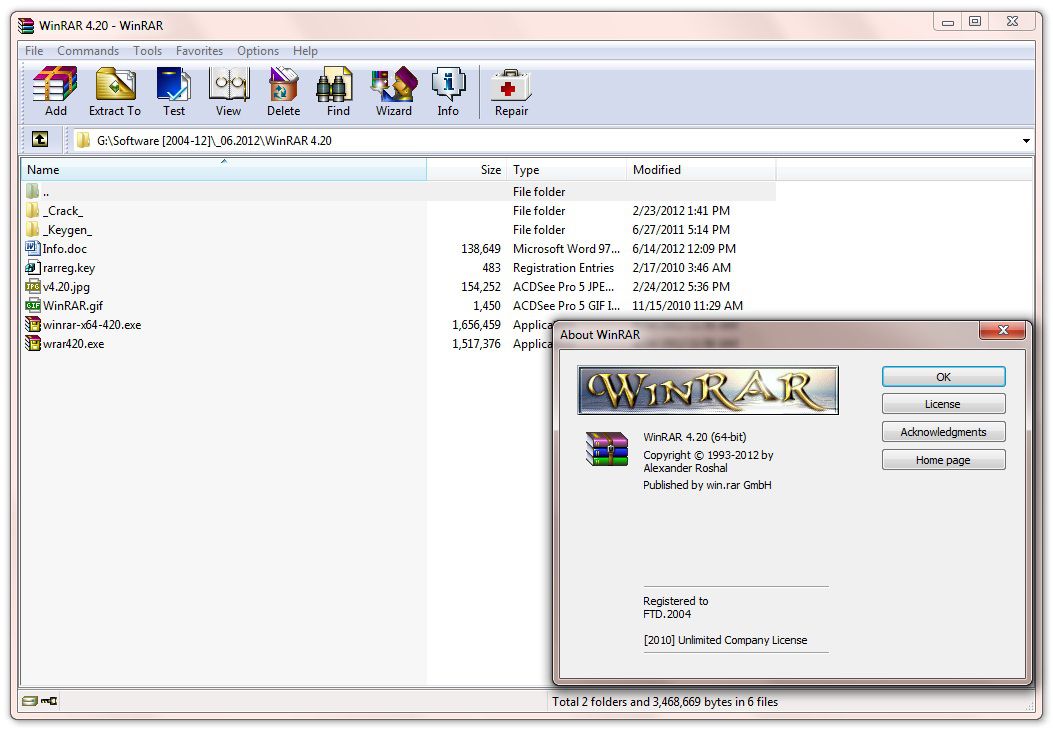1053x734 pixels.
Task: Select winrar-x64-420.exe installer icon
Action: [x=32, y=324]
